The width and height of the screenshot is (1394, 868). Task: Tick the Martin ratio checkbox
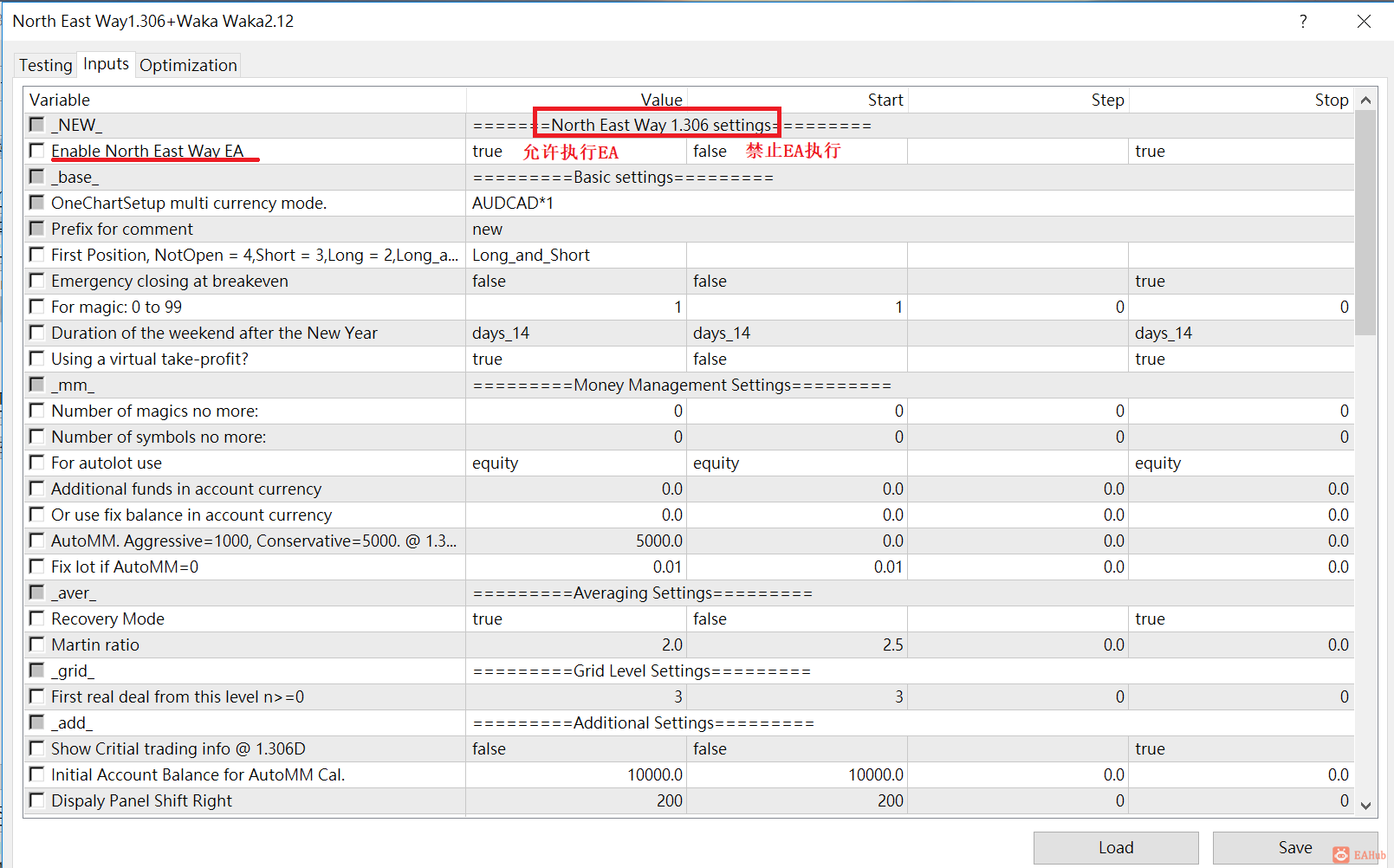[37, 645]
